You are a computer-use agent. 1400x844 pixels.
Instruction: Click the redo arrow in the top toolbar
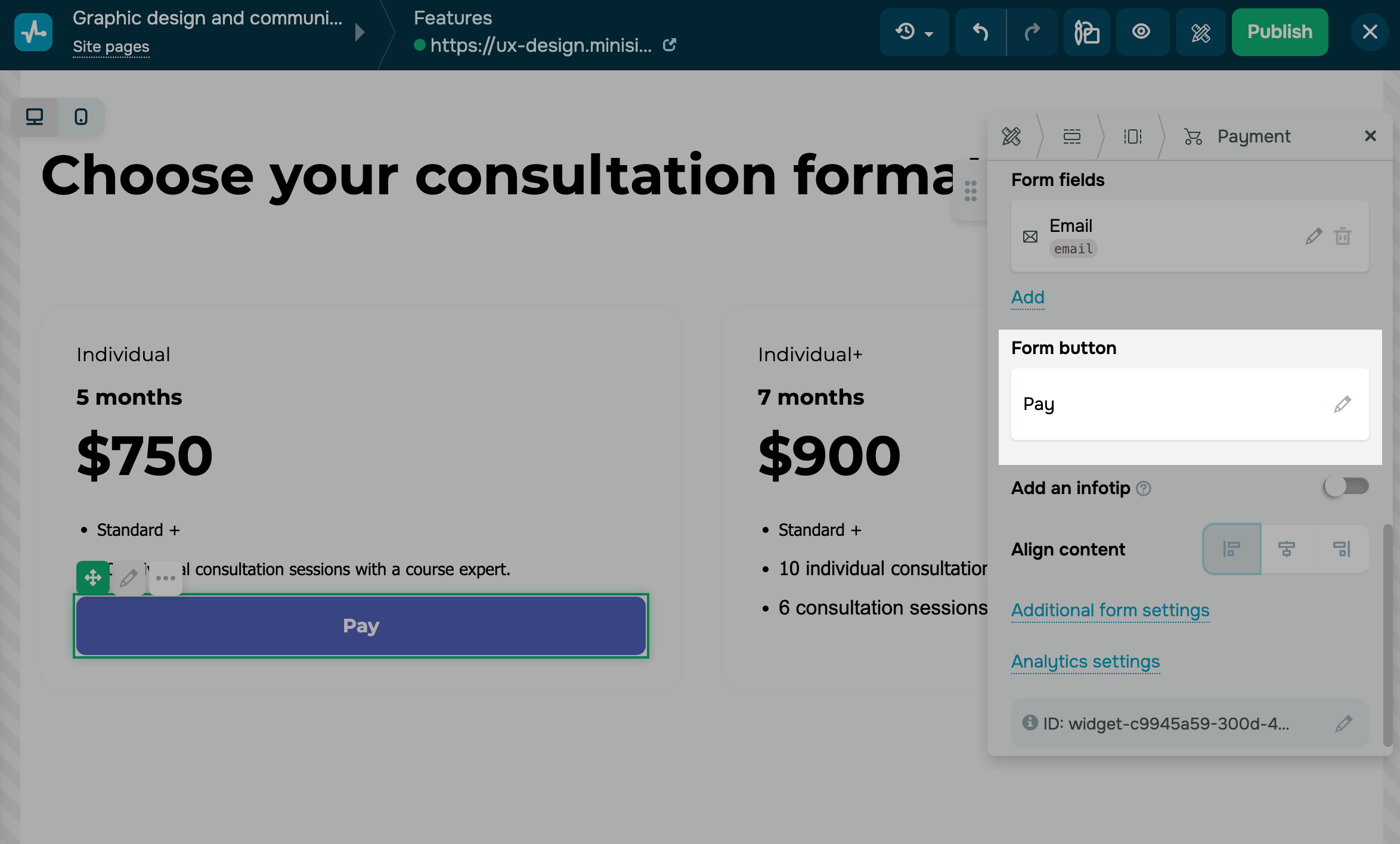point(1032,32)
